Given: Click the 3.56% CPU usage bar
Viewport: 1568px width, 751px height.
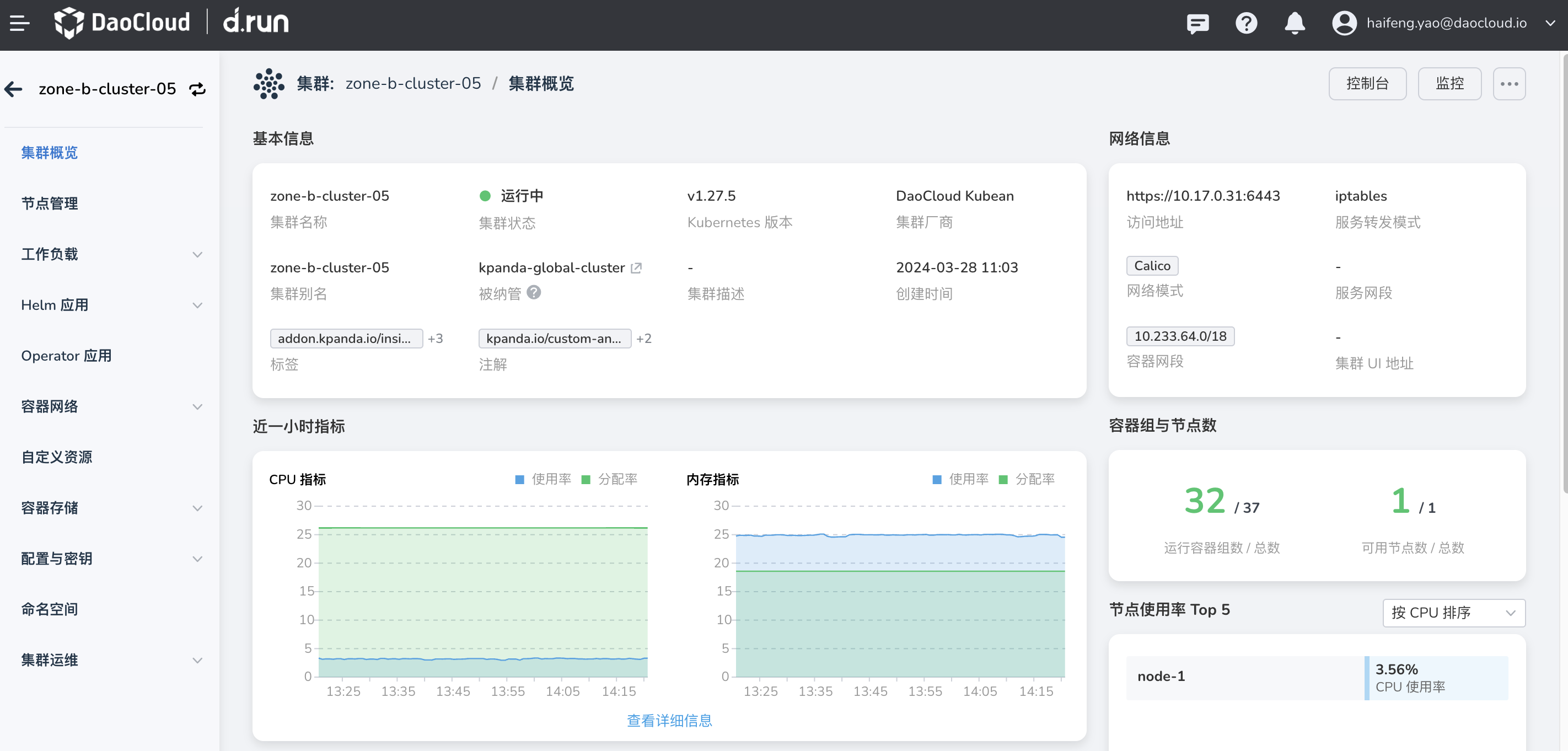Looking at the screenshot, I should [x=1437, y=677].
